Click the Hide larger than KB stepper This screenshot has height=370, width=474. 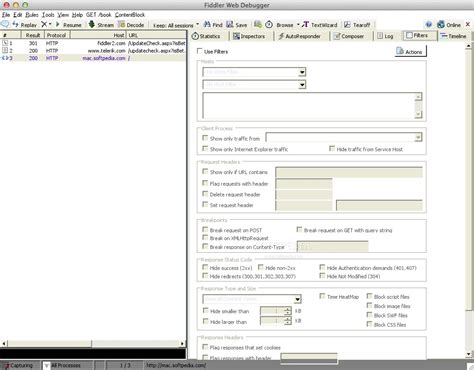pos(288,321)
